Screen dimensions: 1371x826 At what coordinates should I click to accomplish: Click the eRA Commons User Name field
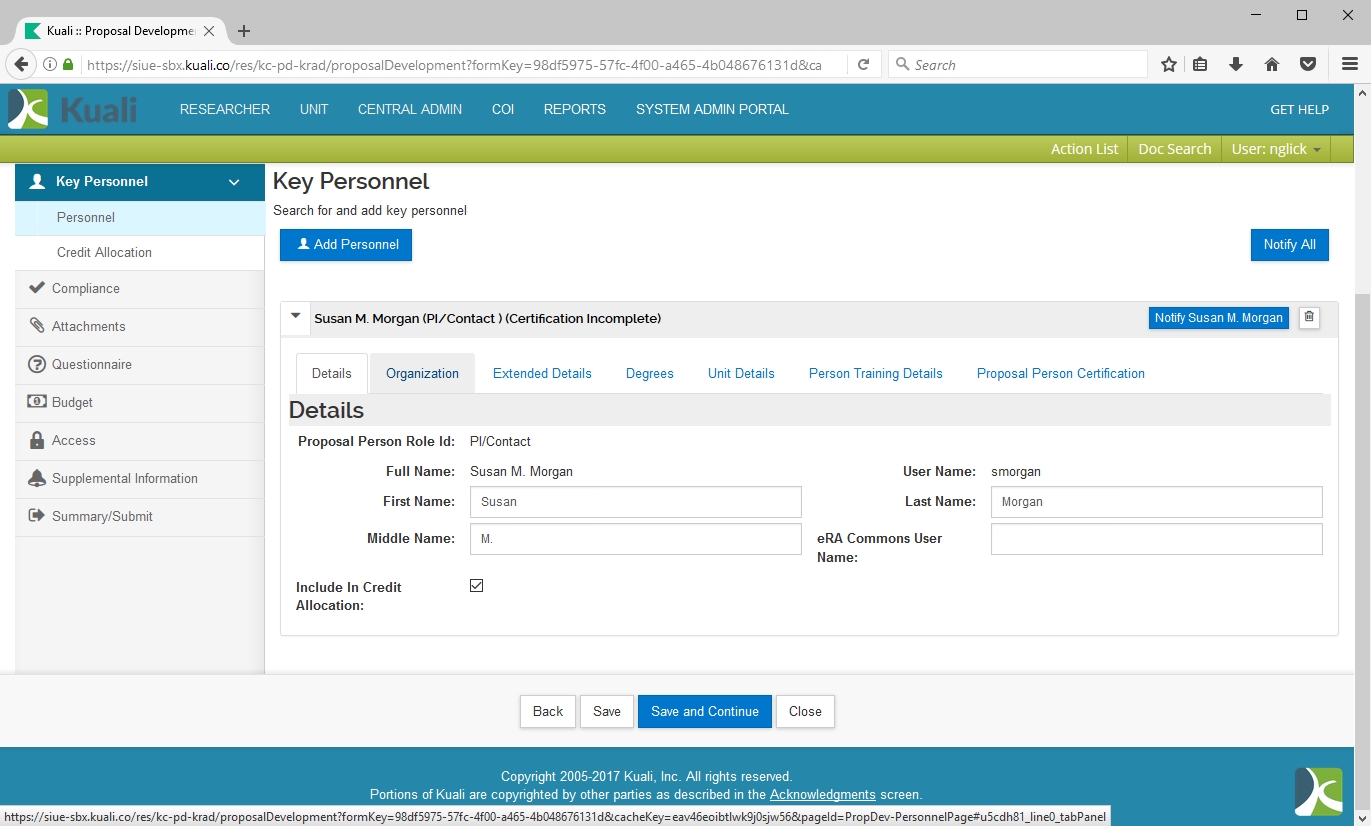[x=1156, y=539]
